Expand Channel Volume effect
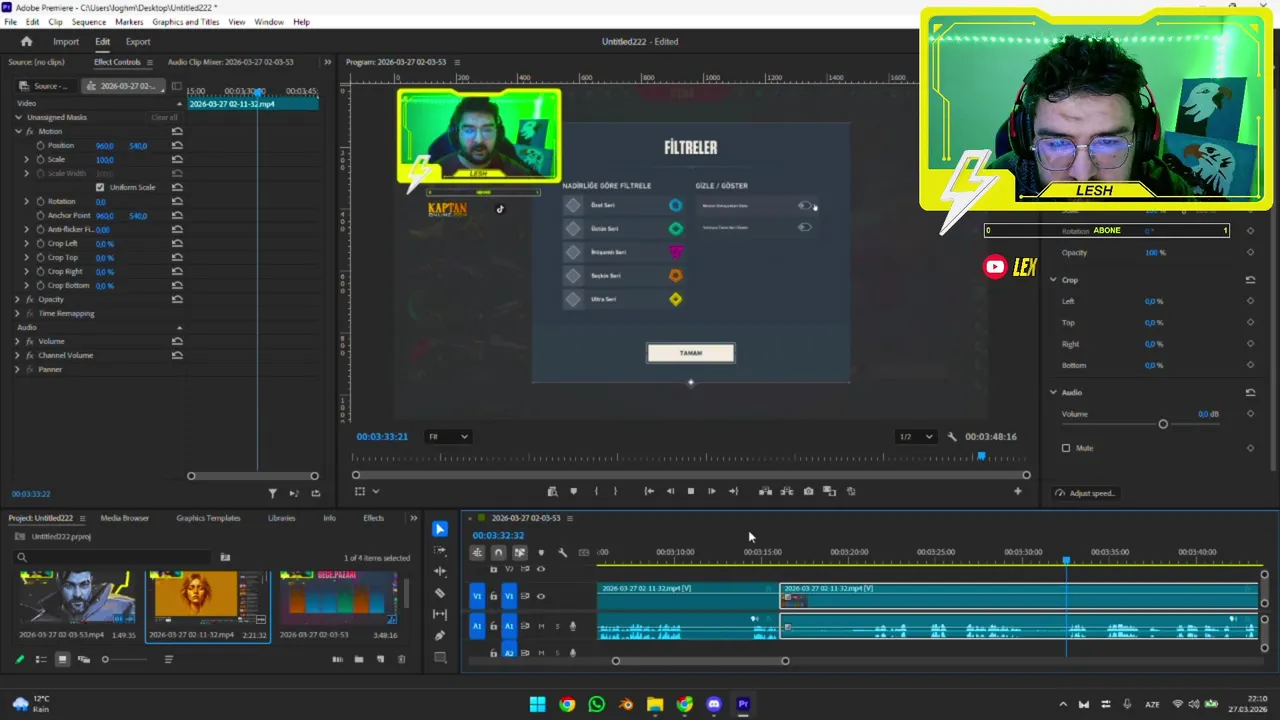The image size is (1280, 720). (x=17, y=356)
